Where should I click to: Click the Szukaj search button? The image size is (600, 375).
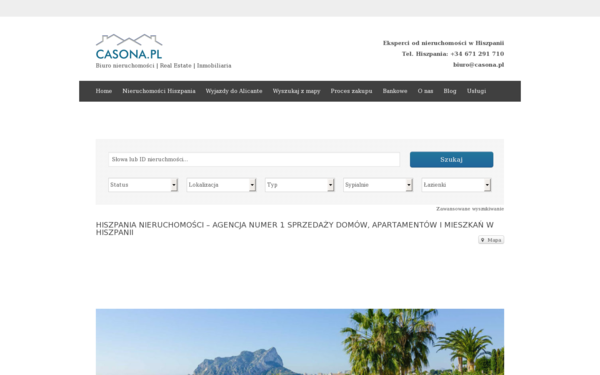[452, 160]
